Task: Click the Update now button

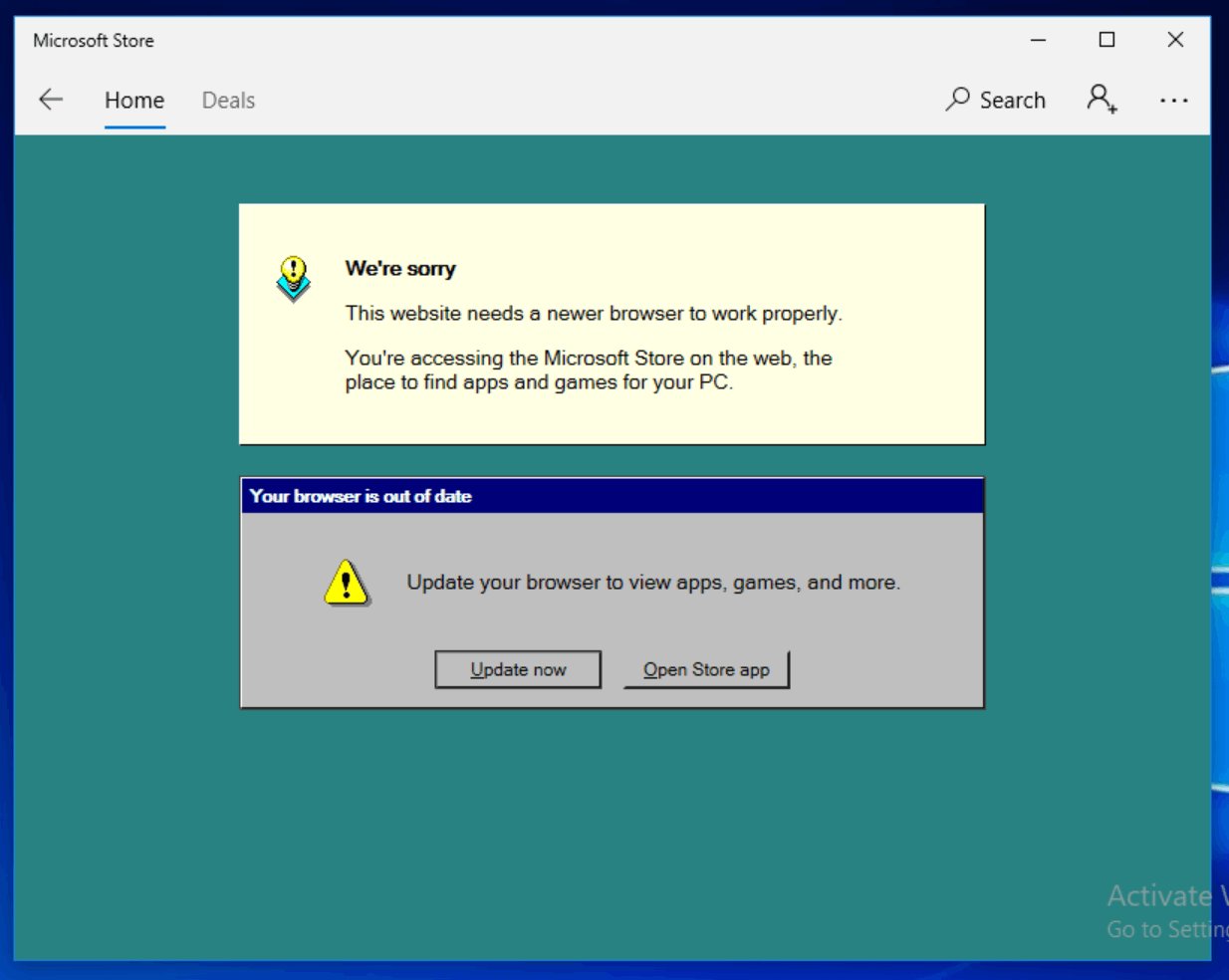Action: click(x=518, y=669)
